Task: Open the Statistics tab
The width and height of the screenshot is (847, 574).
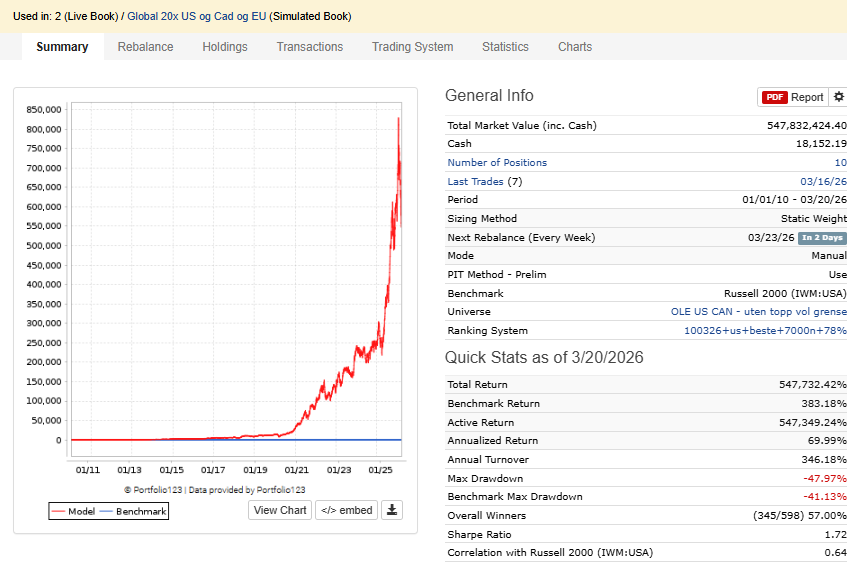Action: coord(505,47)
